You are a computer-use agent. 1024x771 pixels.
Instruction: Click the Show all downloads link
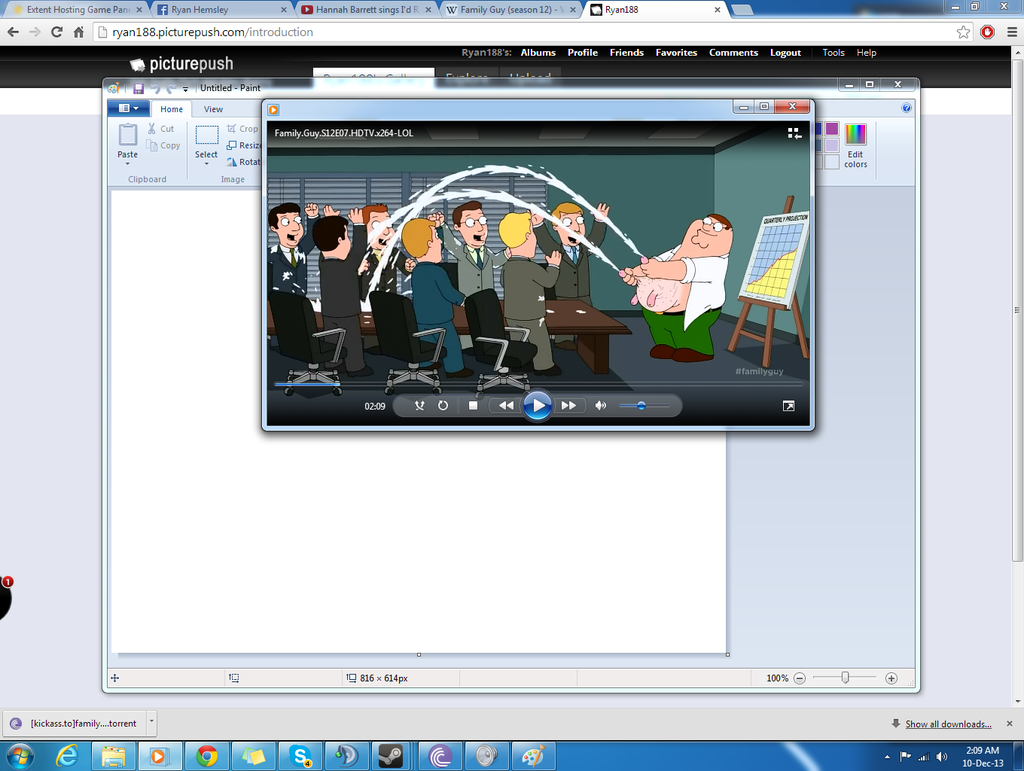pyautogui.click(x=948, y=724)
